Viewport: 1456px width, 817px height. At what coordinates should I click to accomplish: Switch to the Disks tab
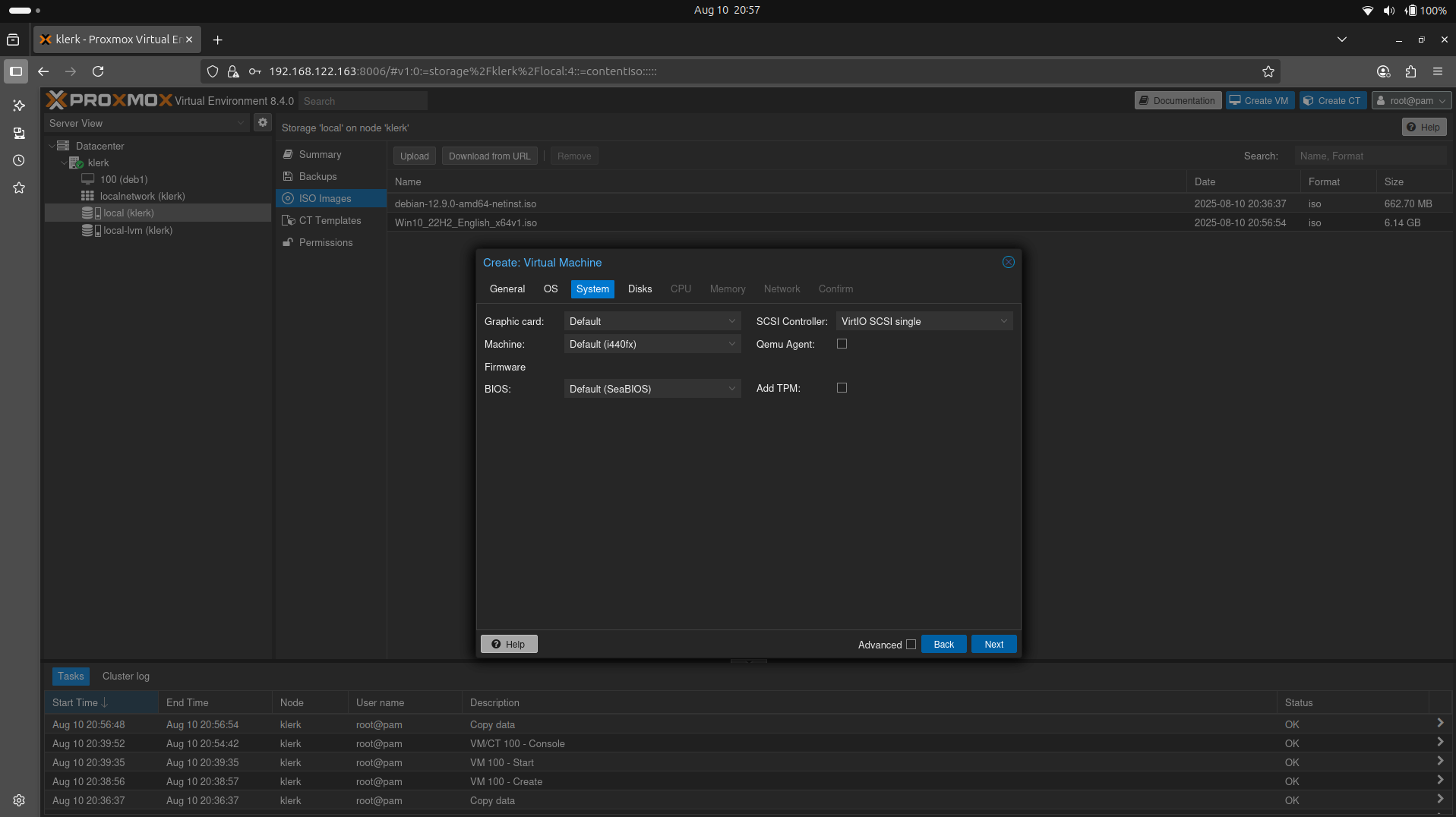(x=640, y=289)
